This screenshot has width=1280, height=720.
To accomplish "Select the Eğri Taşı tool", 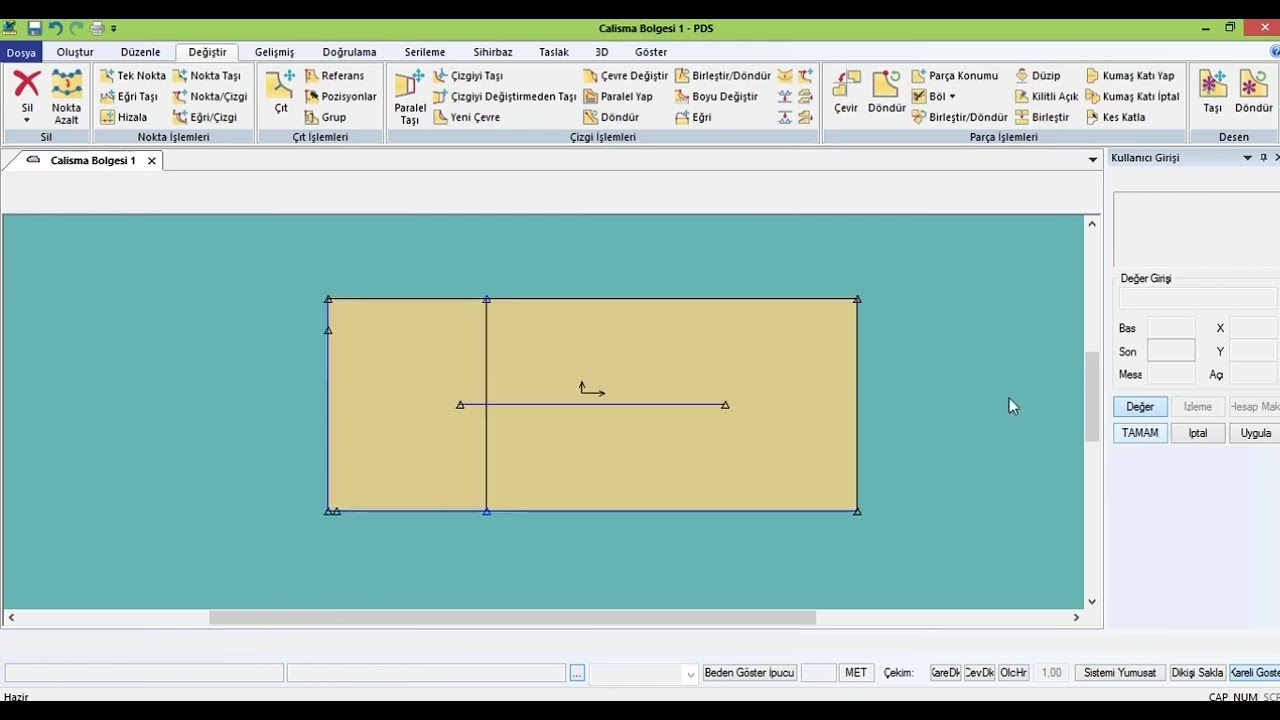I will coord(130,97).
